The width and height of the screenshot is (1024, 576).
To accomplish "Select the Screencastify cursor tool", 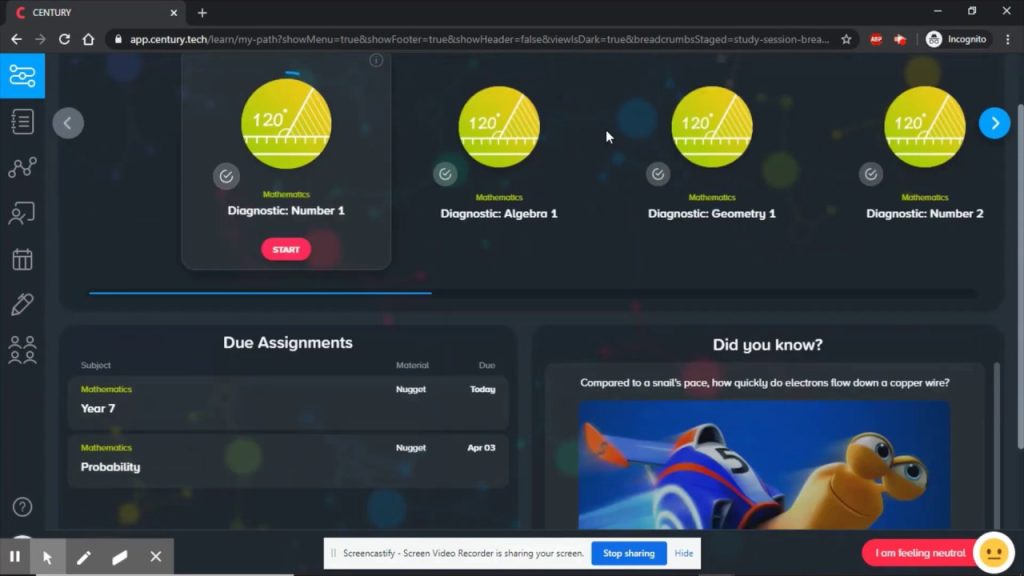I will coord(48,557).
